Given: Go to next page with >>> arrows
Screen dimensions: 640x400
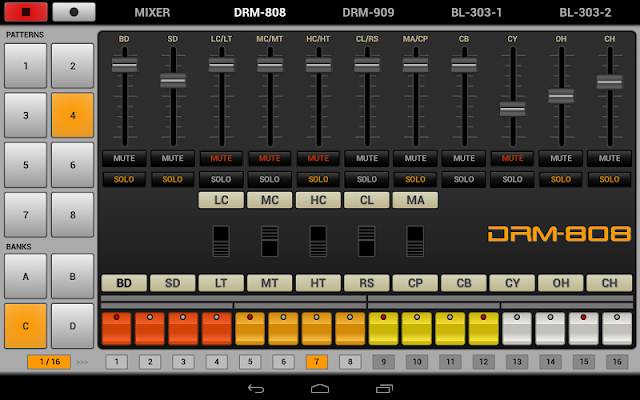Looking at the screenshot, I should pyautogui.click(x=82, y=362).
